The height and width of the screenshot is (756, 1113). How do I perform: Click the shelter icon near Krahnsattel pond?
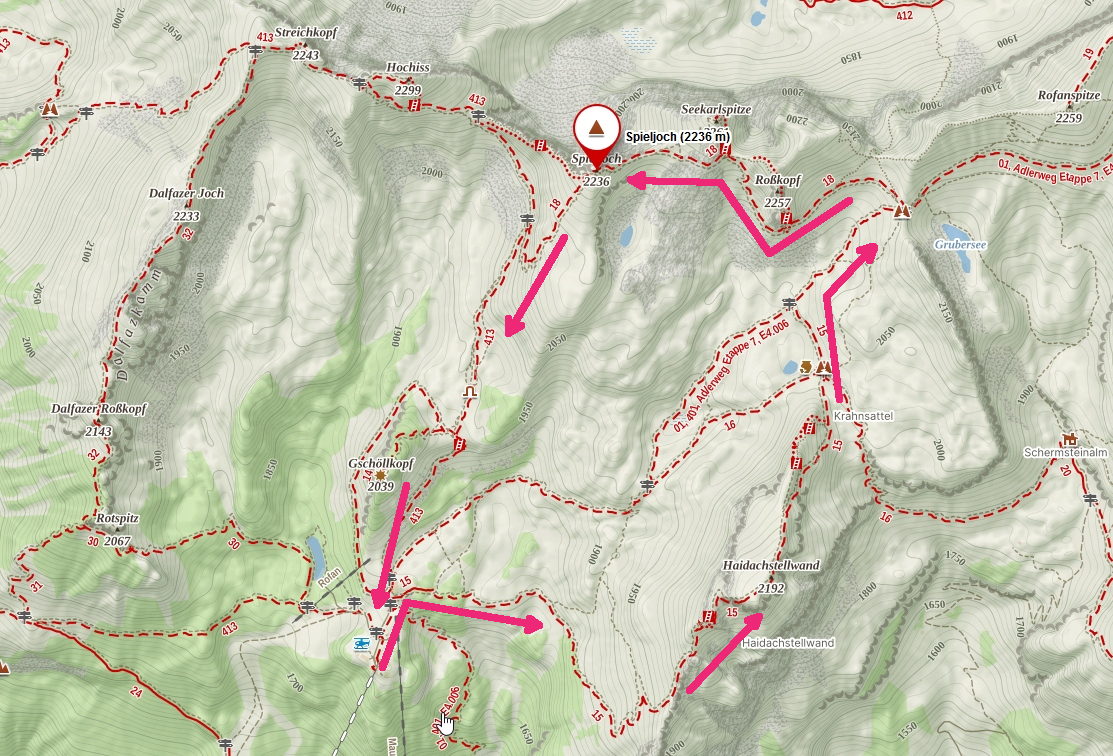coord(806,366)
